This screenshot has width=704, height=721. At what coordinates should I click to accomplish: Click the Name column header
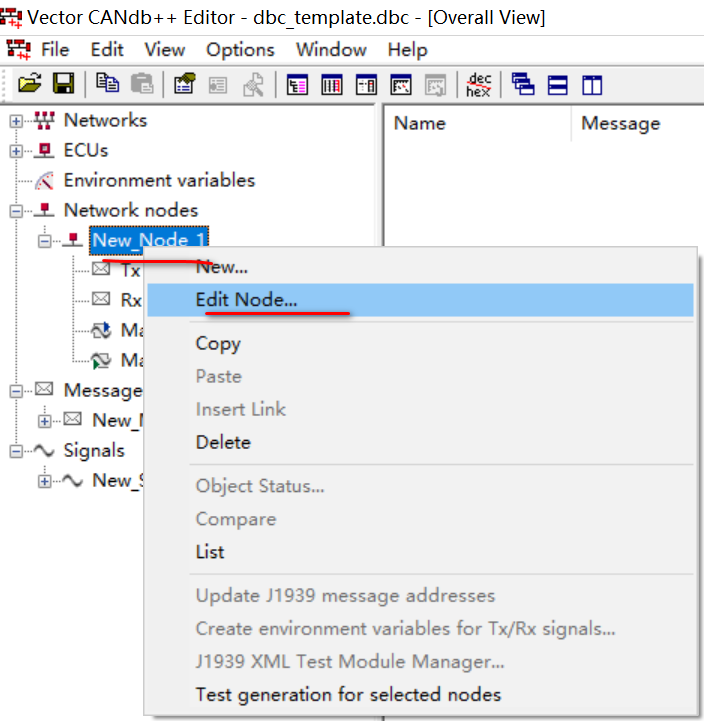click(x=477, y=123)
